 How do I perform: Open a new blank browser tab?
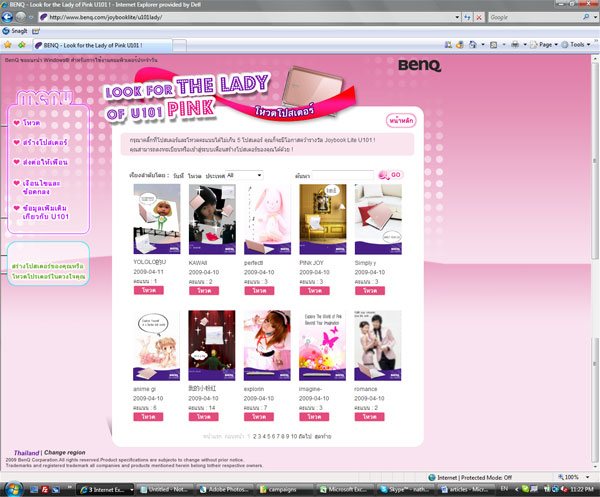pos(179,45)
